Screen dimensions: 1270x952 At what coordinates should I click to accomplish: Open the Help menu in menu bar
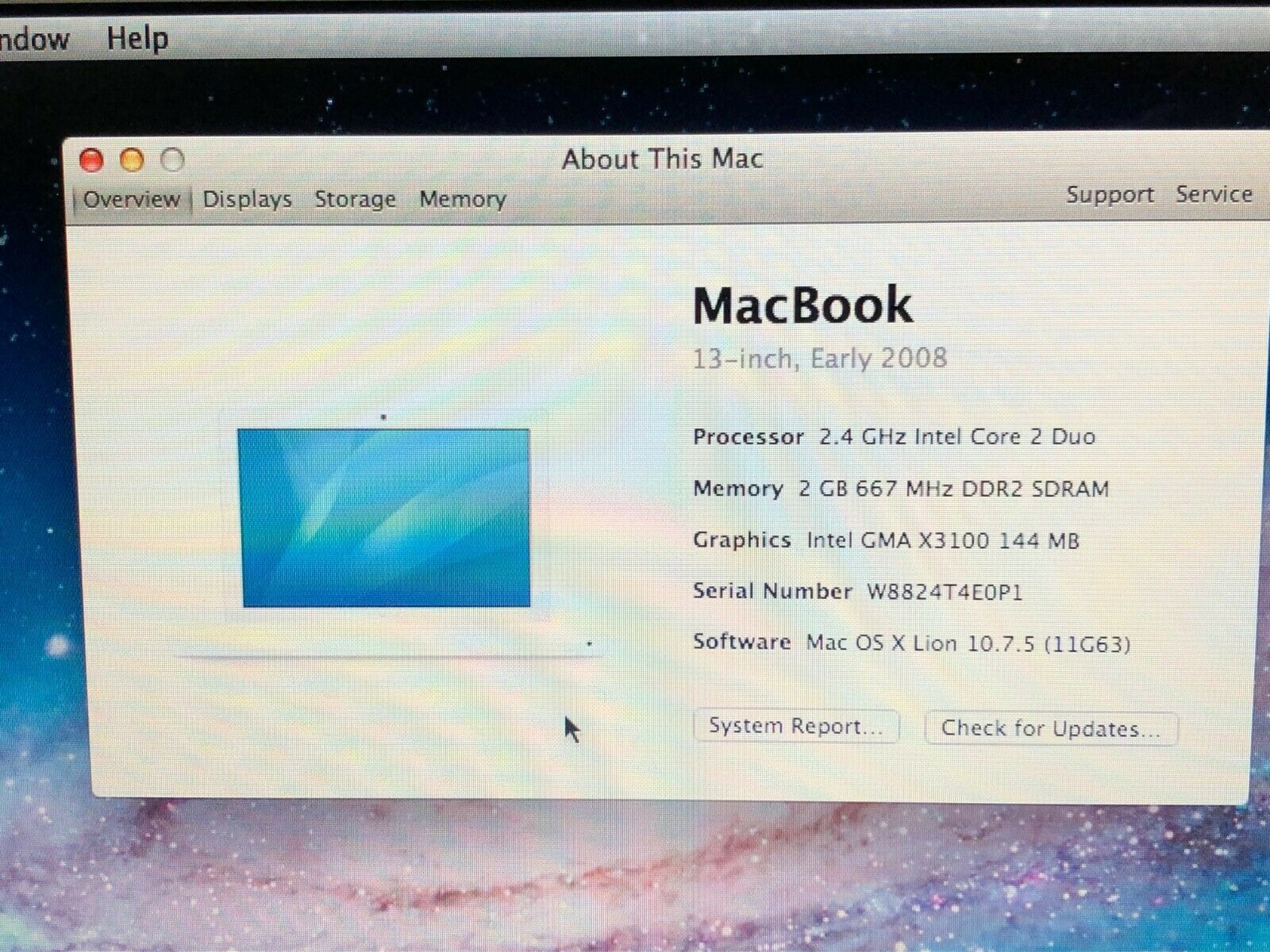[x=137, y=37]
